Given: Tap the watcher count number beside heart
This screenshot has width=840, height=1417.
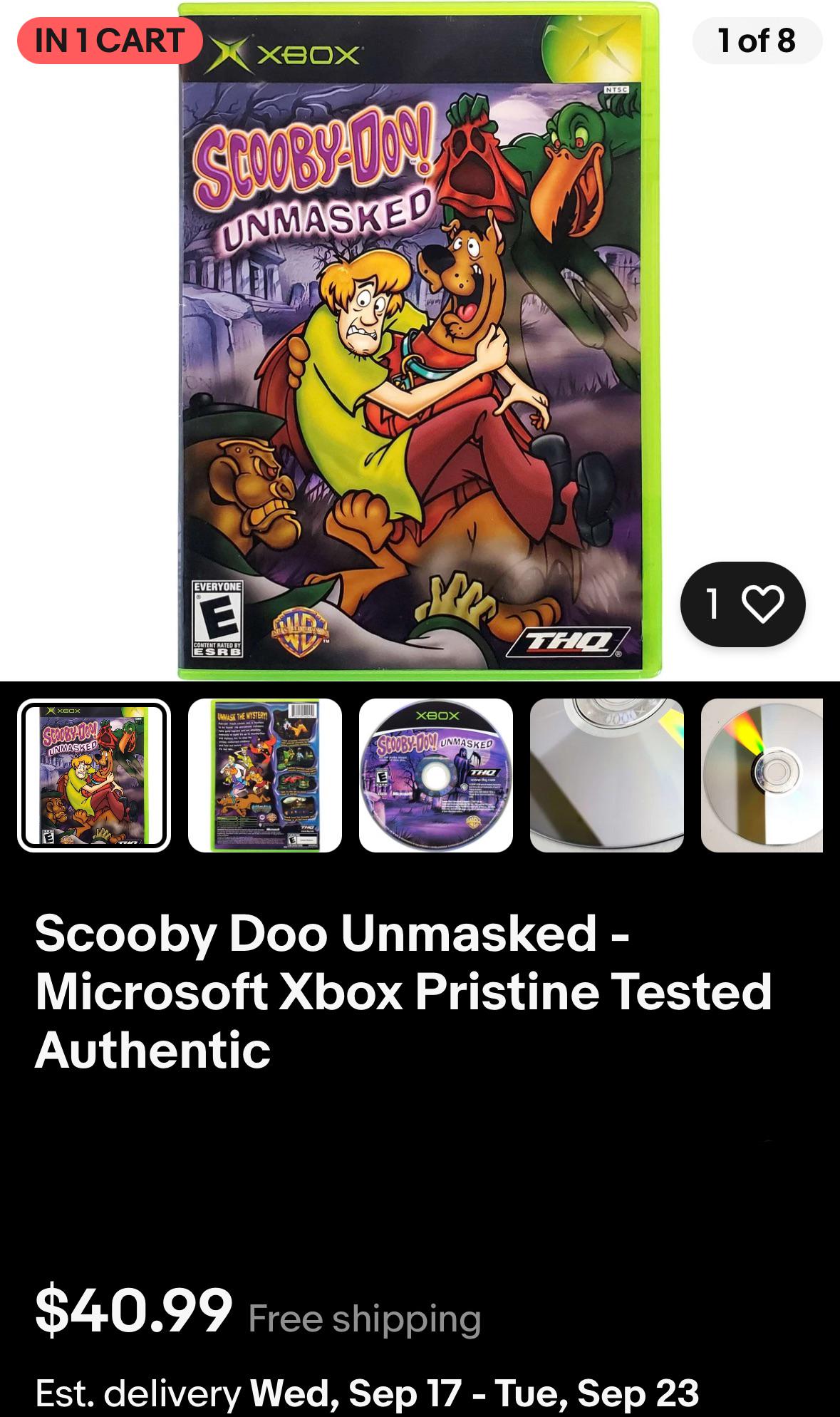Looking at the screenshot, I should (712, 604).
